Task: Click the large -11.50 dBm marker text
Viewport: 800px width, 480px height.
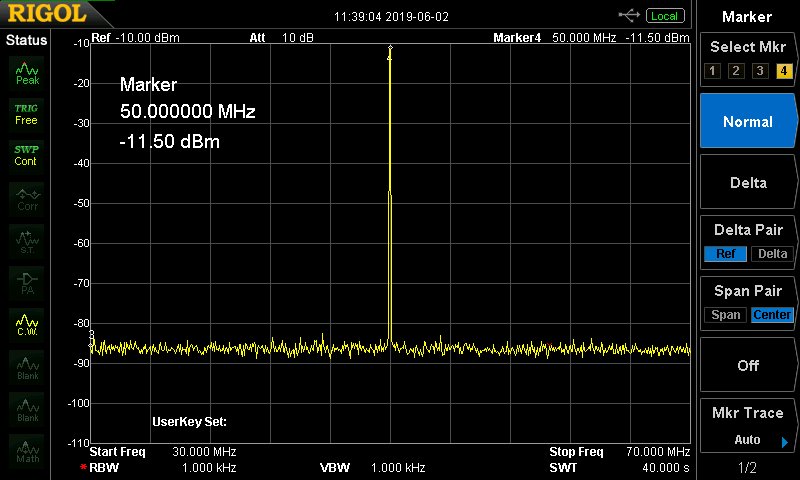Action: point(169,141)
